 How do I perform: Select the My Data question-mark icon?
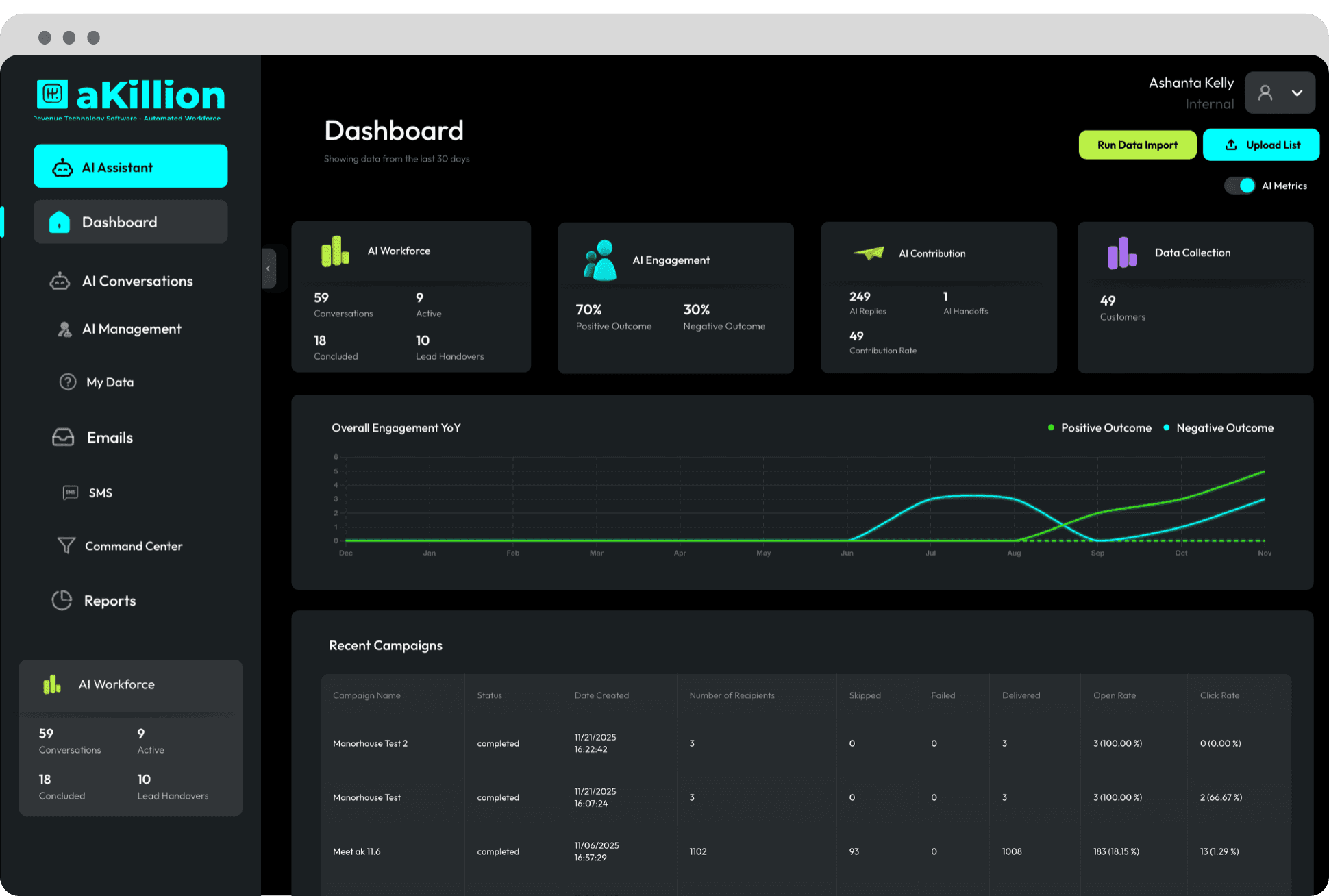68,382
